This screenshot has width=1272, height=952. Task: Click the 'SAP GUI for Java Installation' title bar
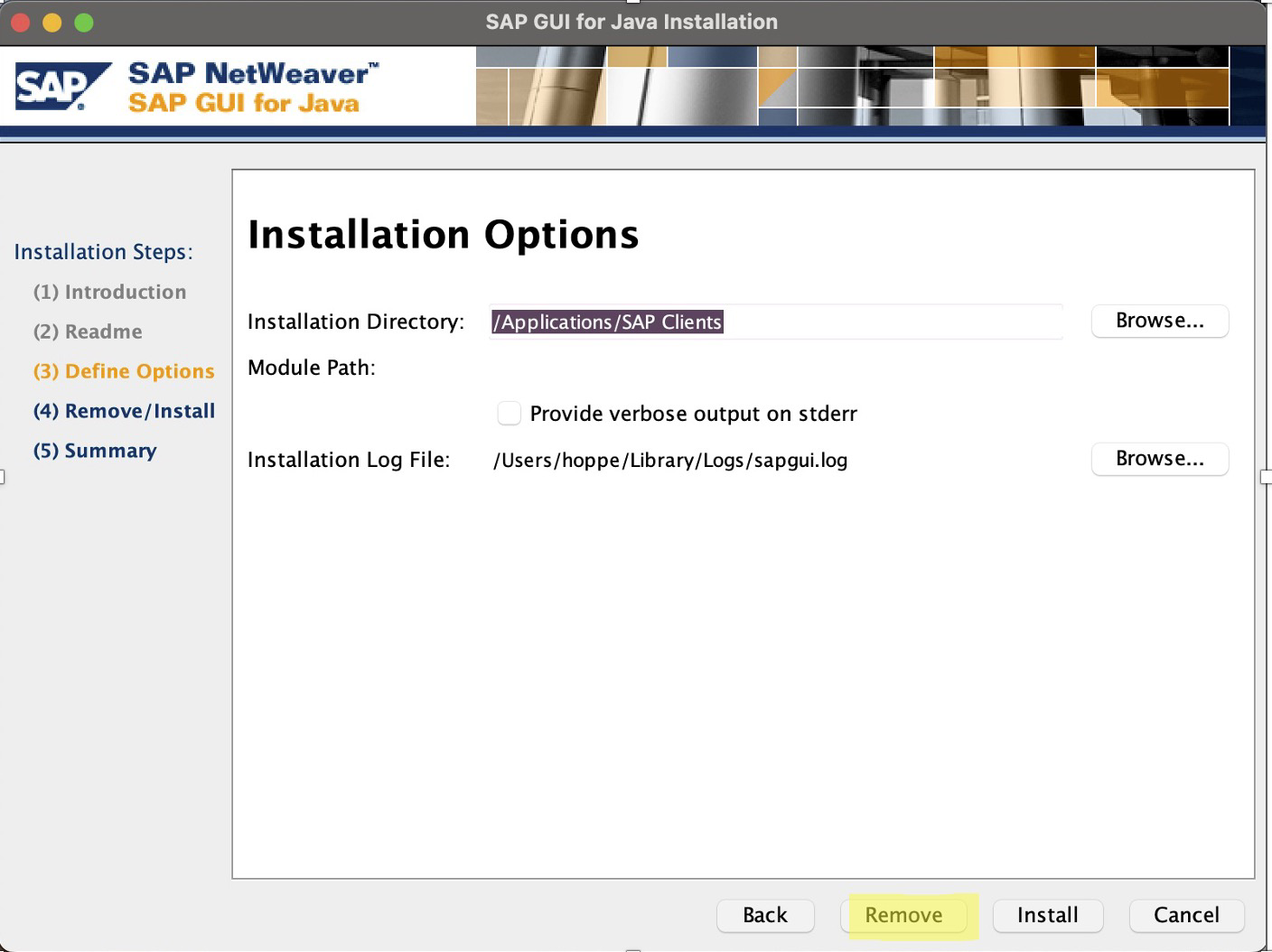coord(631,22)
